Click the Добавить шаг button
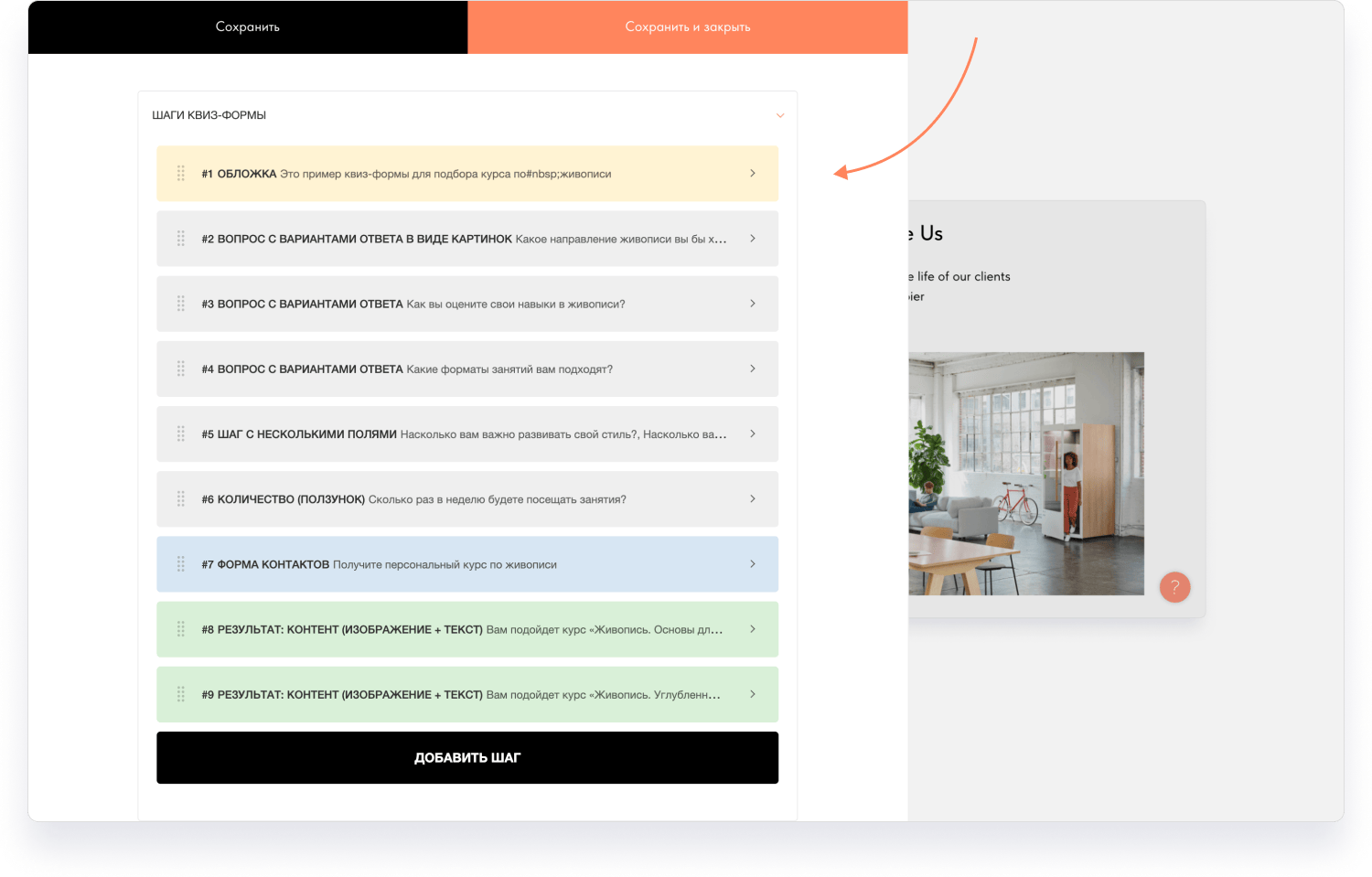This screenshot has width=1372, height=877. tap(467, 757)
